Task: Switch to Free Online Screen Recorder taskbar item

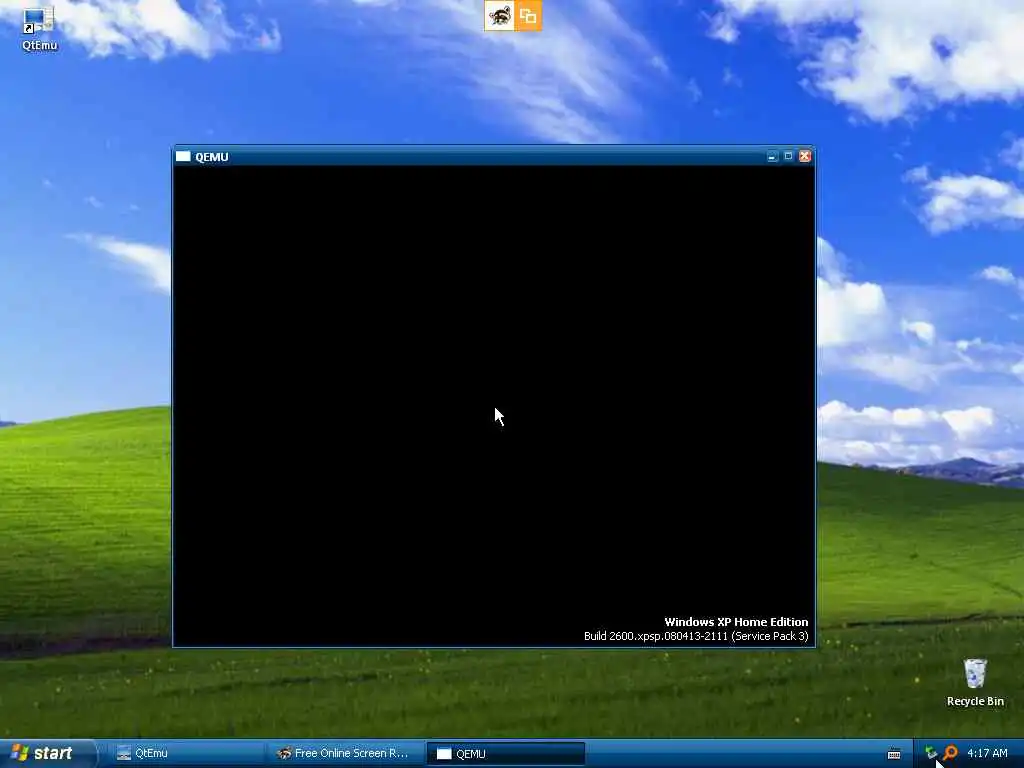Action: click(x=345, y=754)
